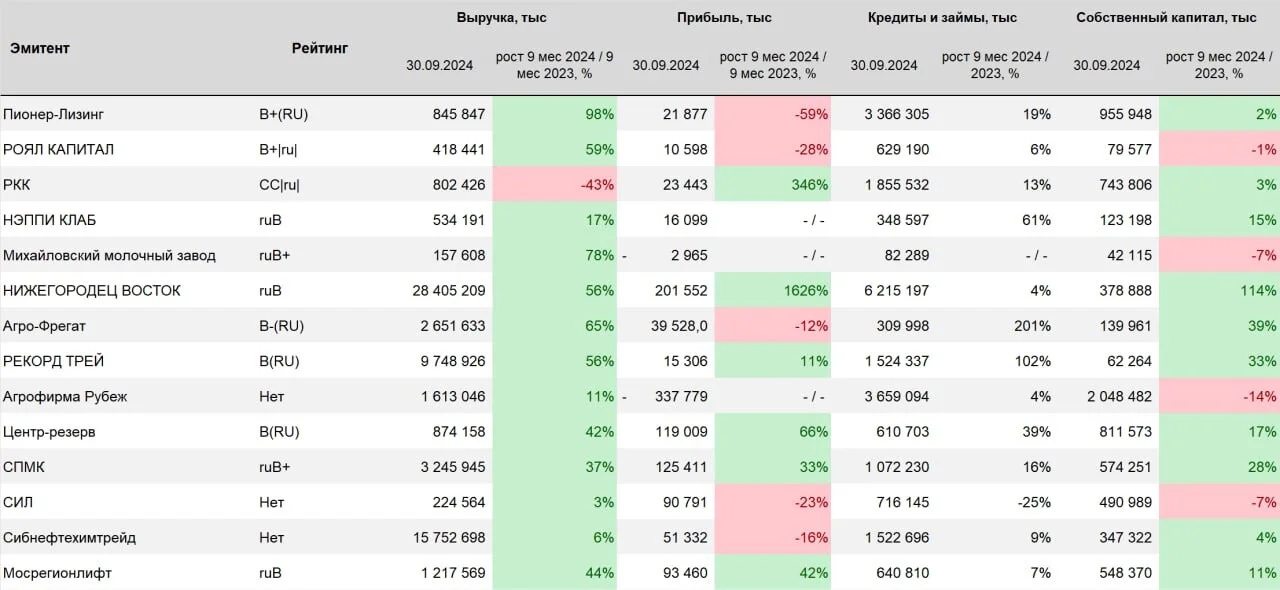Image resolution: width=1280 pixels, height=590 pixels.
Task: Select the B+|ru| rating cell
Action: [x=278, y=149]
